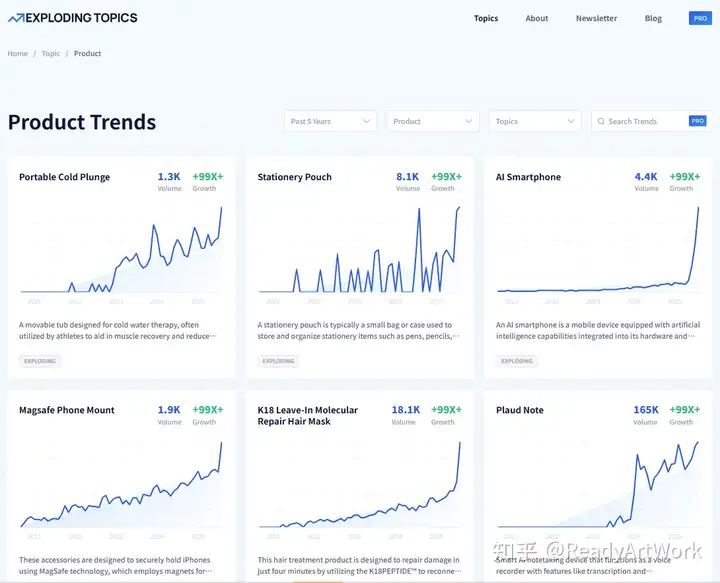Screen dimensions: 720x583
Task: Click +99X+ growth on Portable Cold Plunge
Action: 208,177
